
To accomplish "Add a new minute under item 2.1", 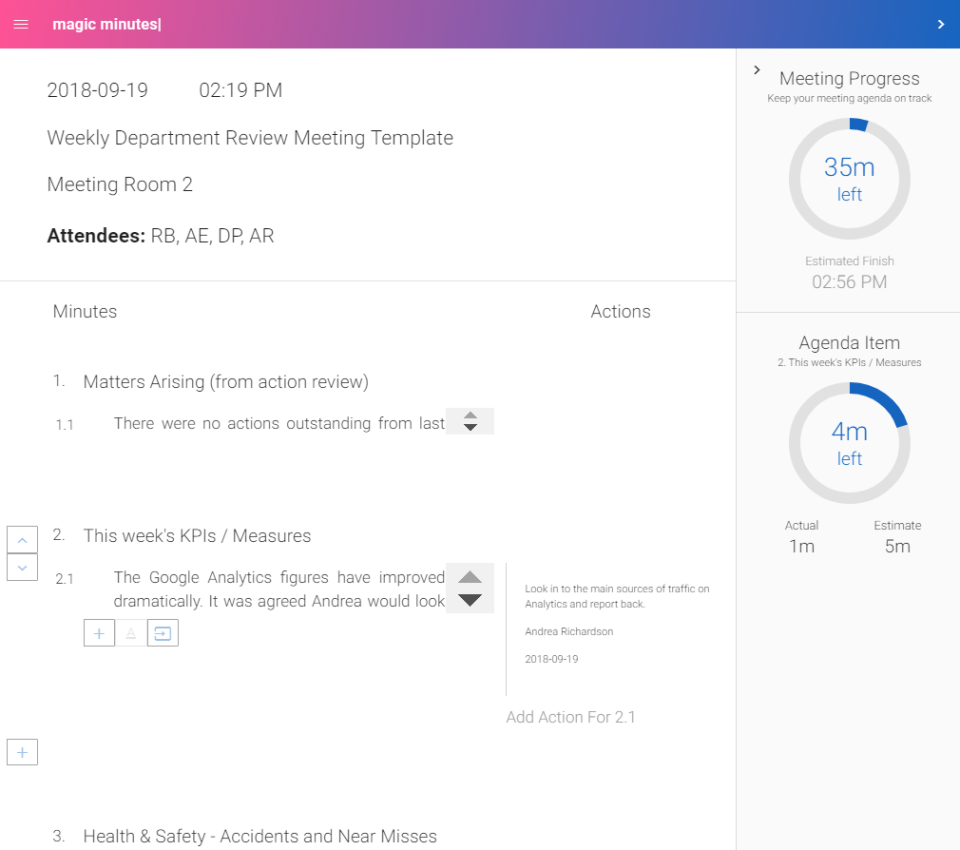I will point(99,633).
